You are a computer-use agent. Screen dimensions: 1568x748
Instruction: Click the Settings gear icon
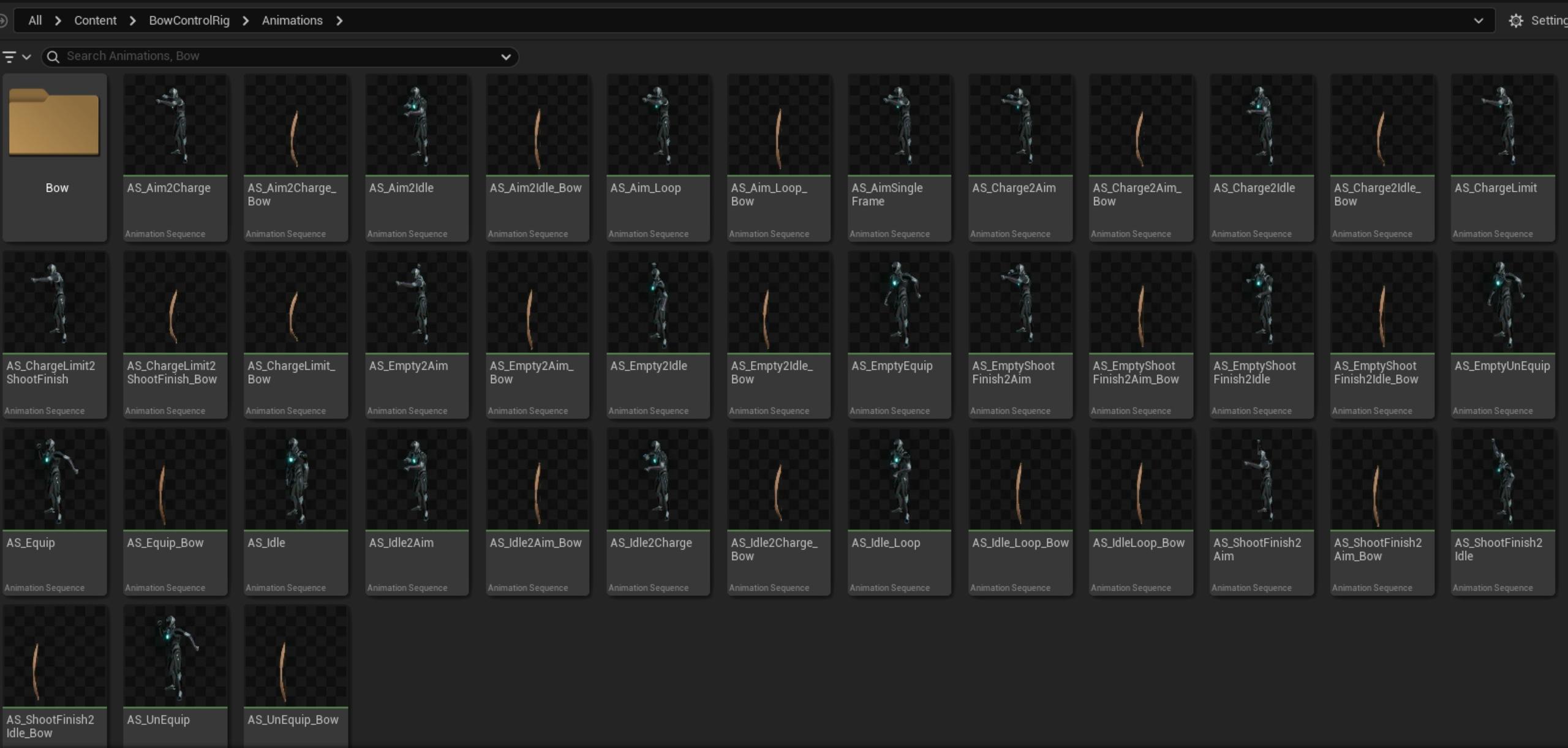pyautogui.click(x=1515, y=21)
